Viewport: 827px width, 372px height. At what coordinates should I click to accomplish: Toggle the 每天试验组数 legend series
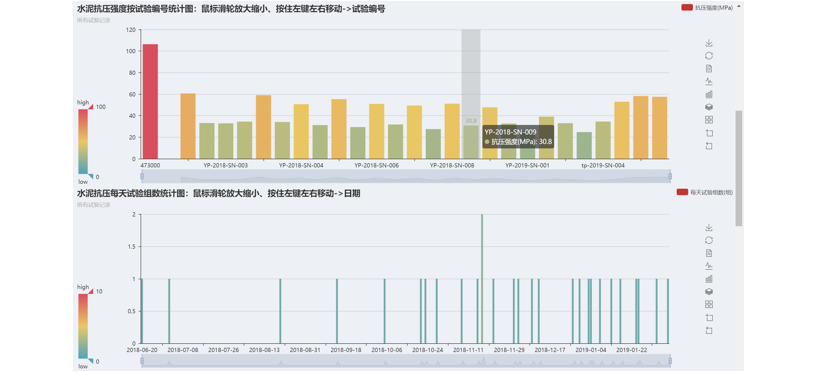705,193
